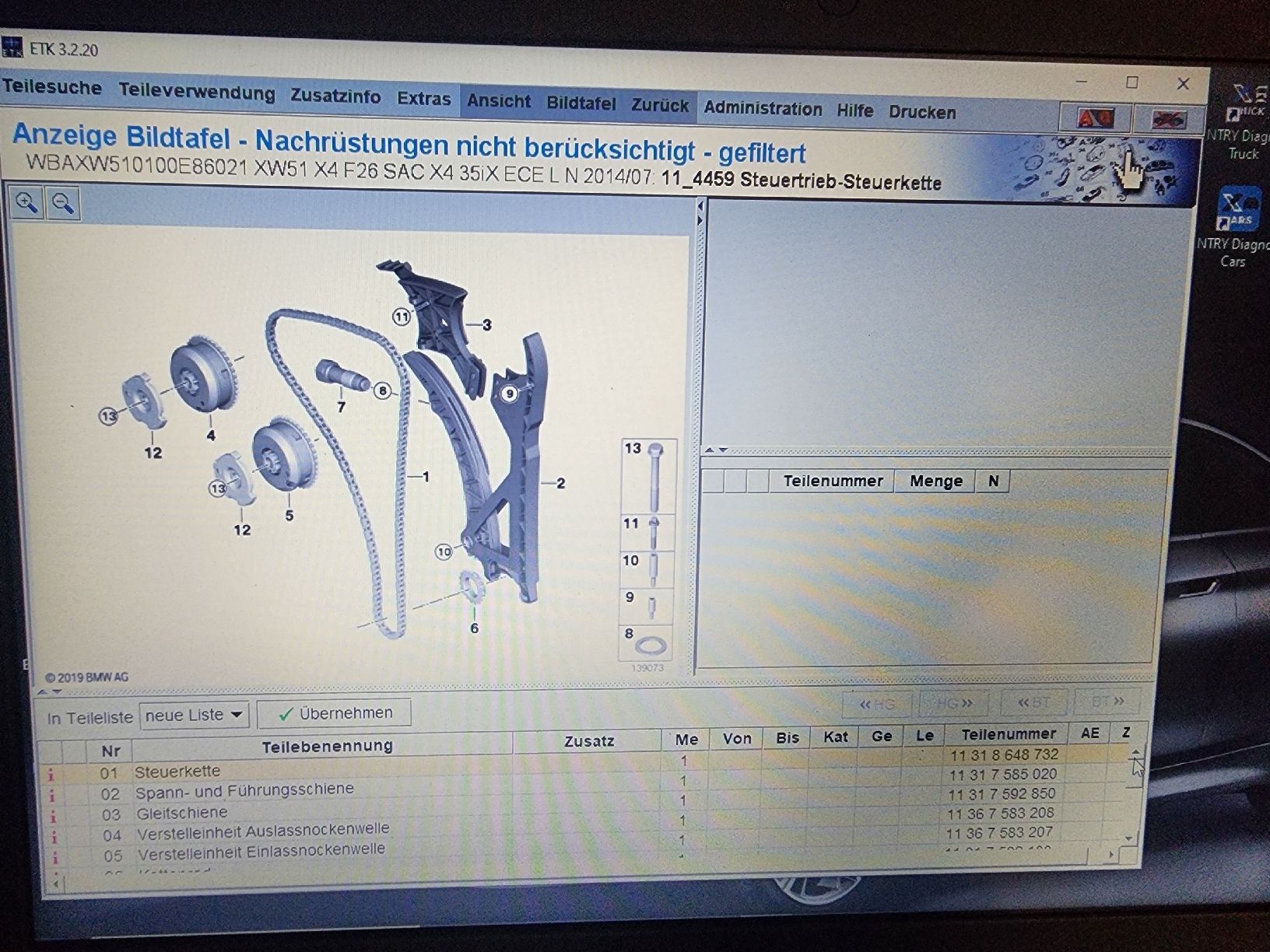
Task: Click parts list scrollbar down arrow
Action: point(1129,839)
